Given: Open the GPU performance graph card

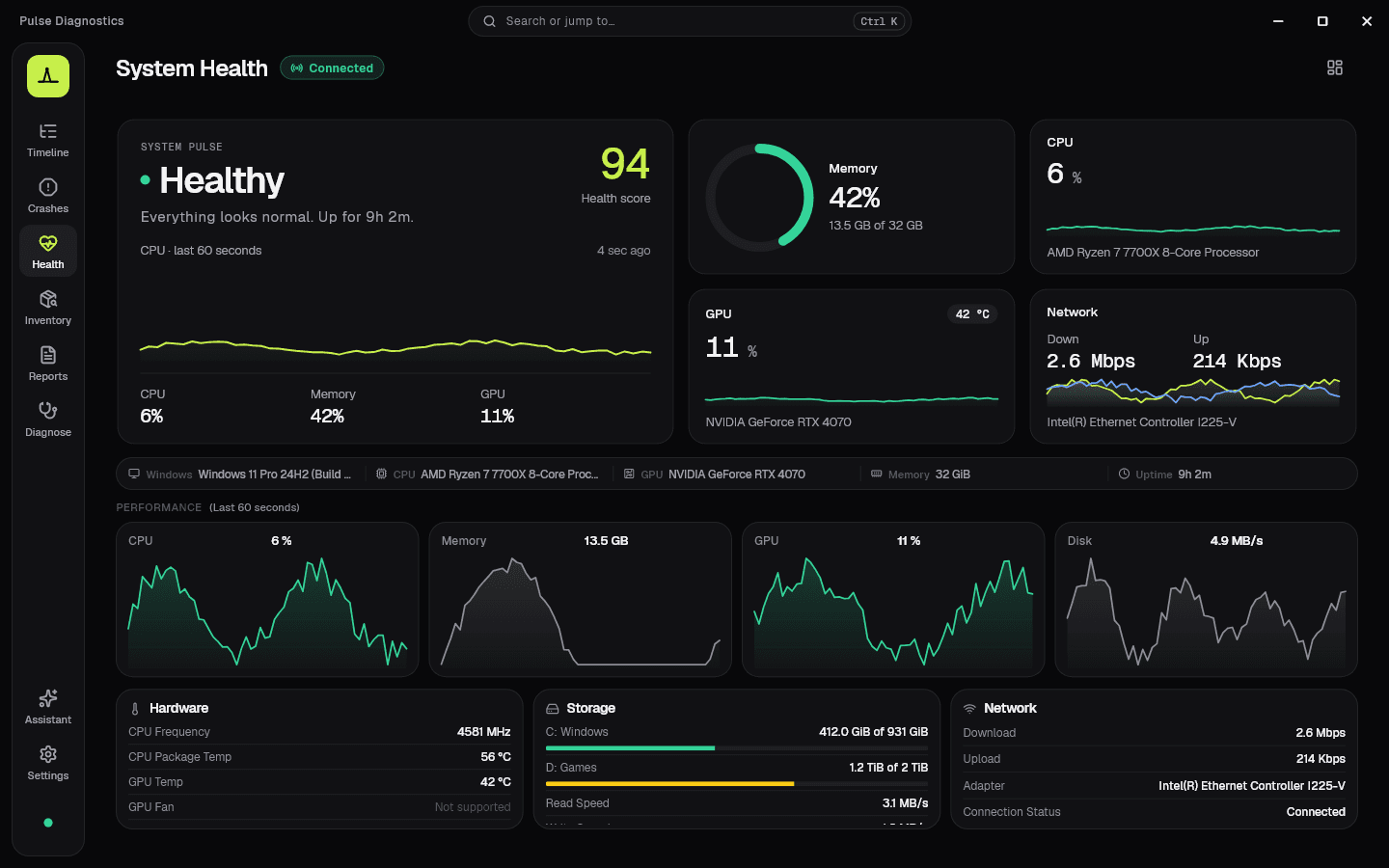Looking at the screenshot, I should 893,600.
